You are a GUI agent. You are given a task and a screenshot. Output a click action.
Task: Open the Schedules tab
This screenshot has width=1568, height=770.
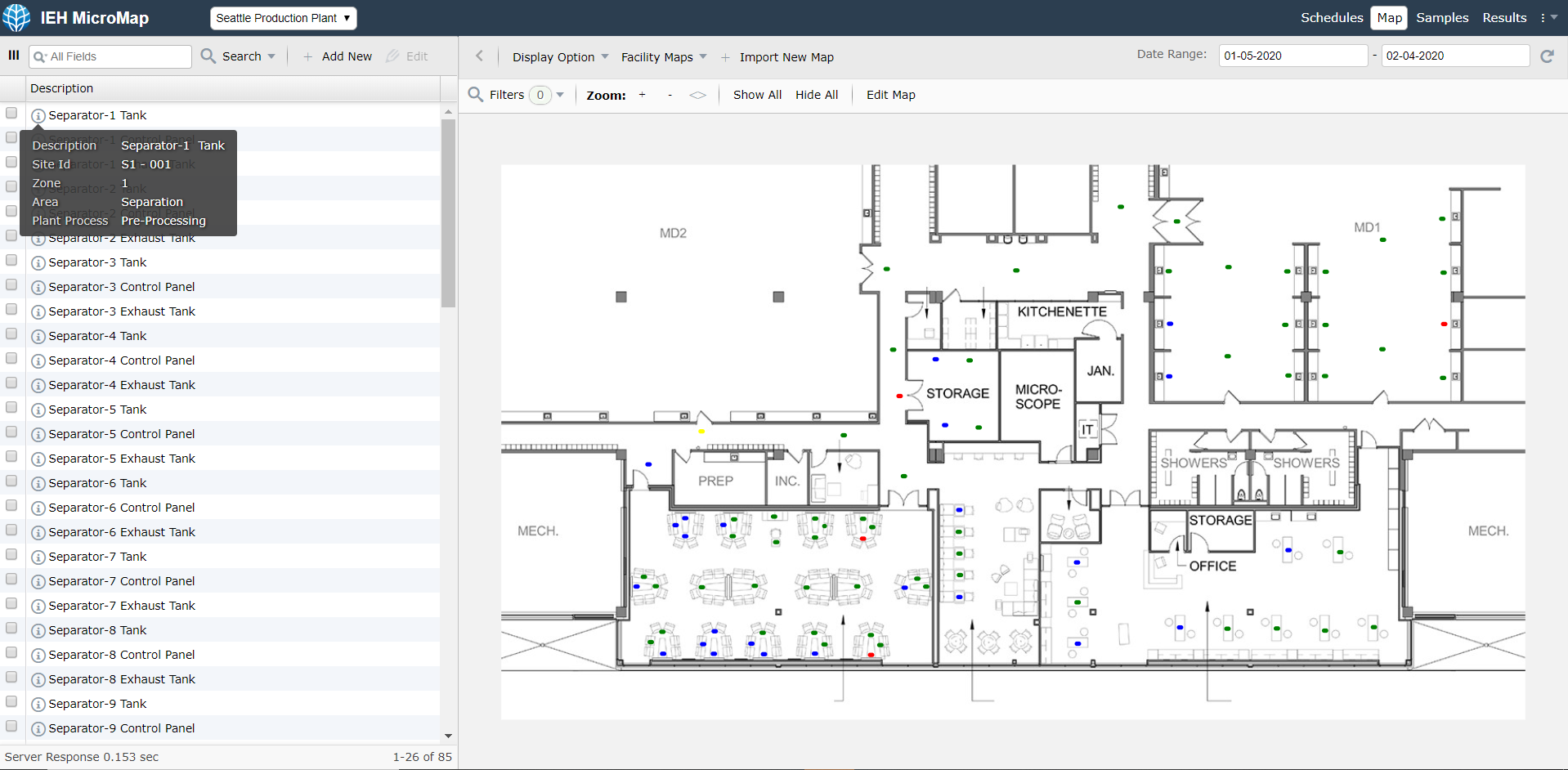pyautogui.click(x=1332, y=17)
